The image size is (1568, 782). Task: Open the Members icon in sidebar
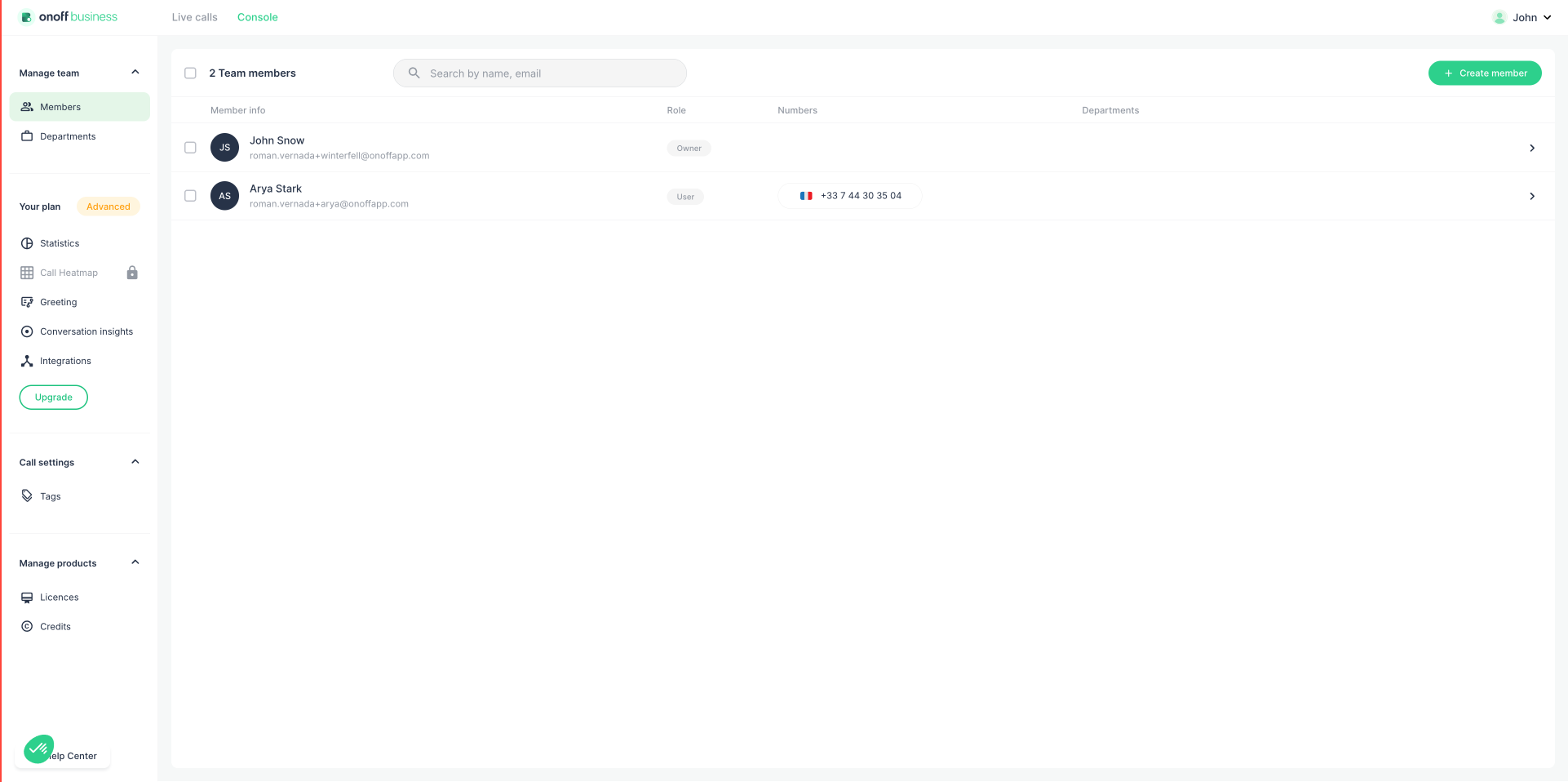point(27,107)
